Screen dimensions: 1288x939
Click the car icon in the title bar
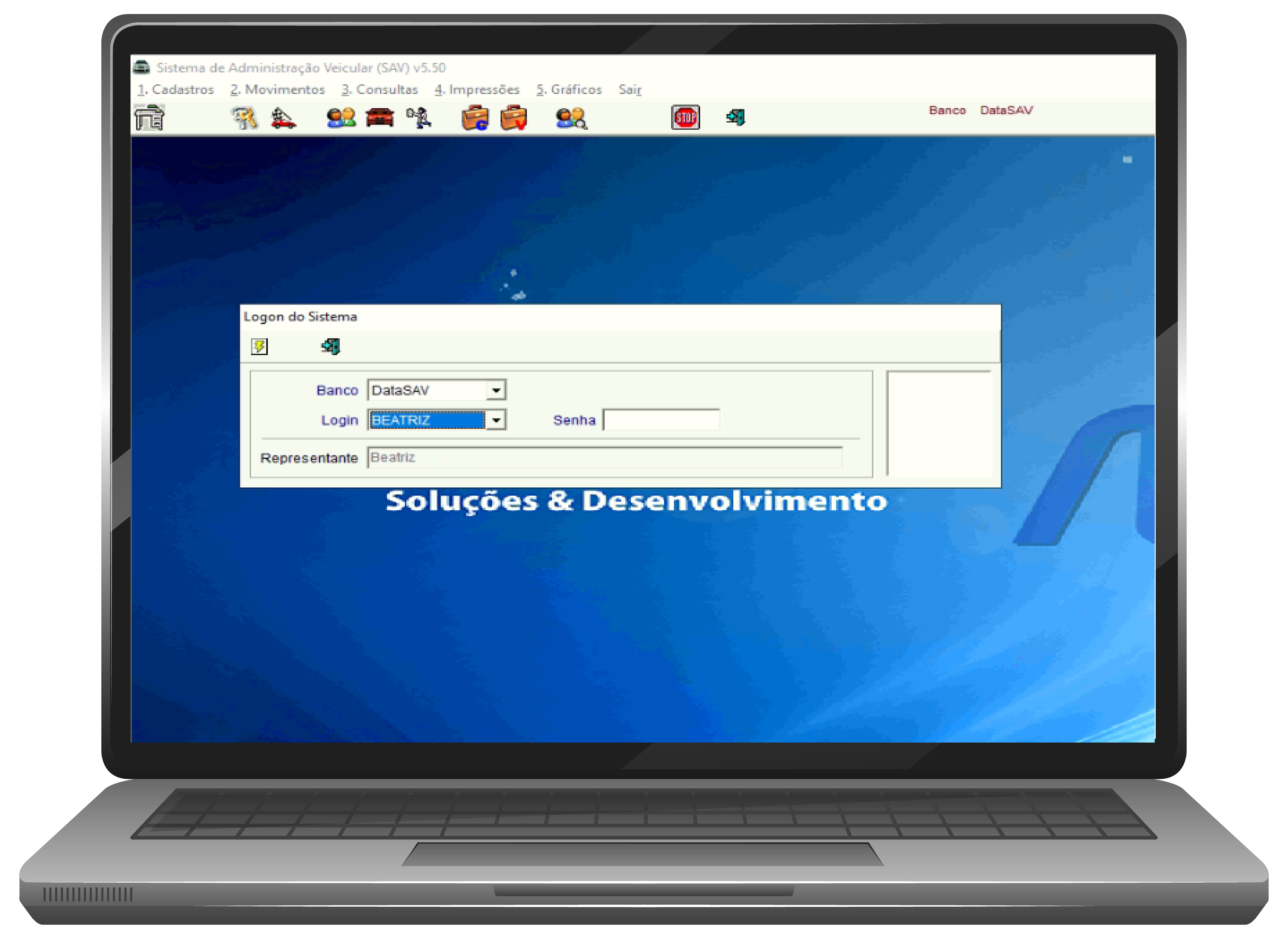point(141,67)
